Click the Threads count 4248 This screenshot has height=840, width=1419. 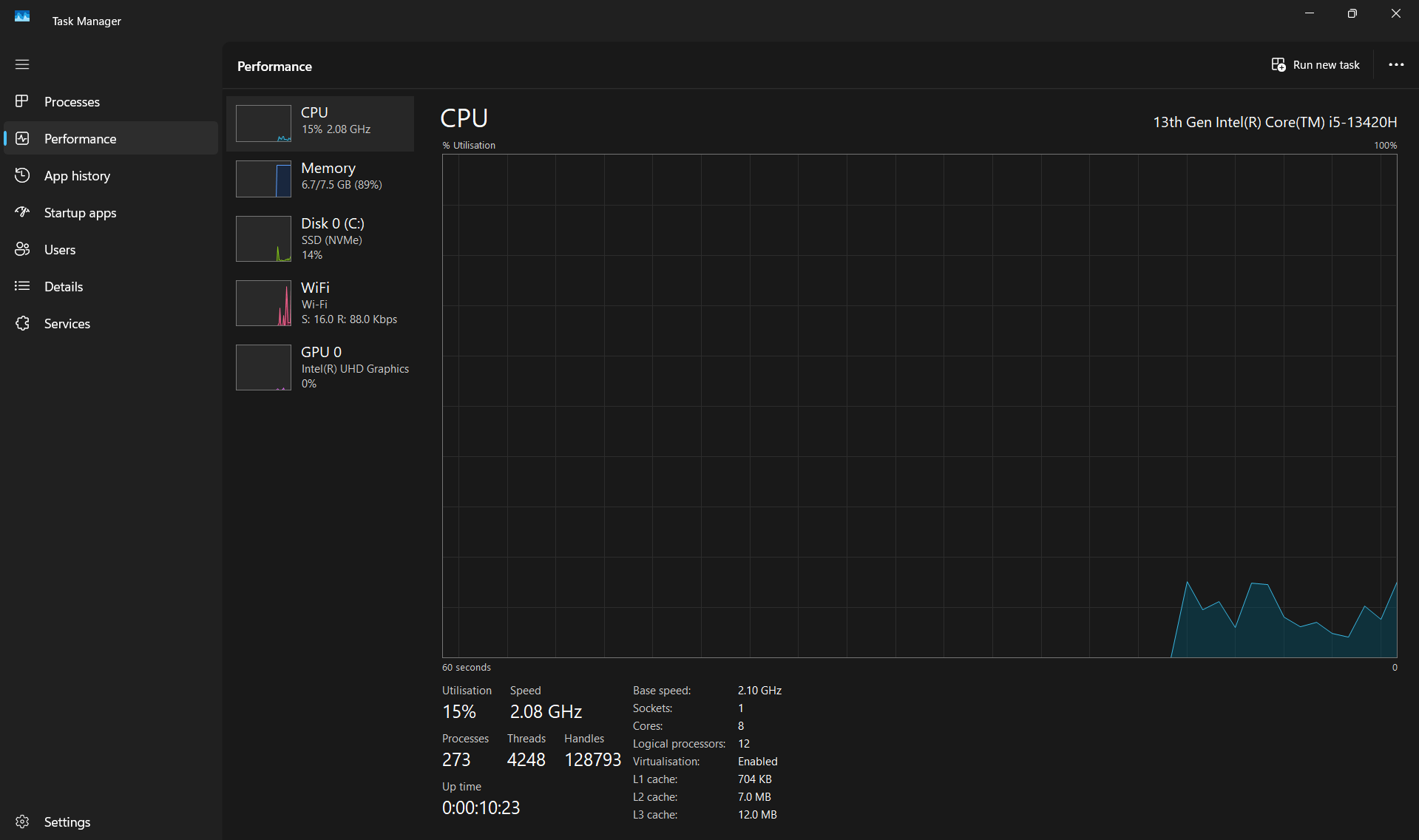click(526, 759)
